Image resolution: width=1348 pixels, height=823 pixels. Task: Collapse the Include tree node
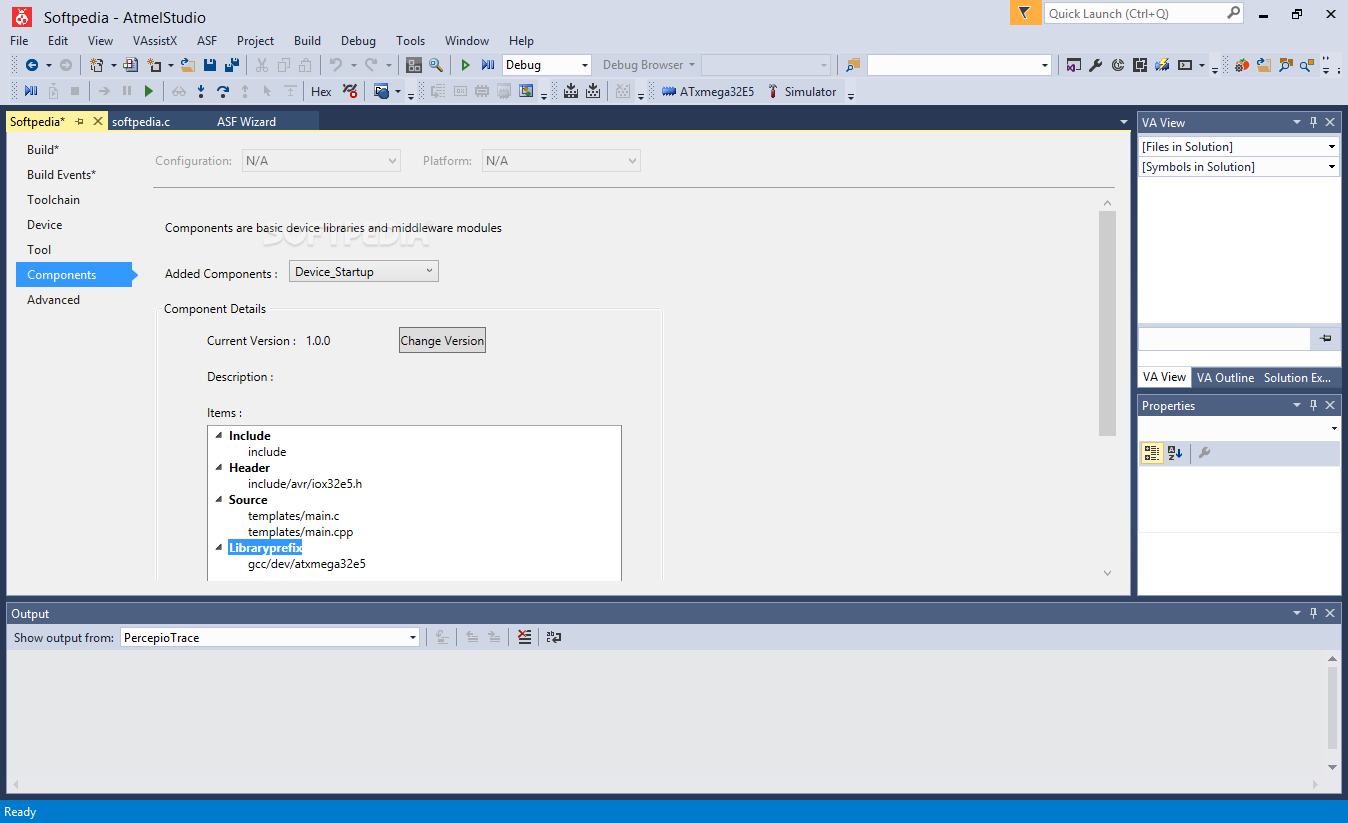click(219, 435)
